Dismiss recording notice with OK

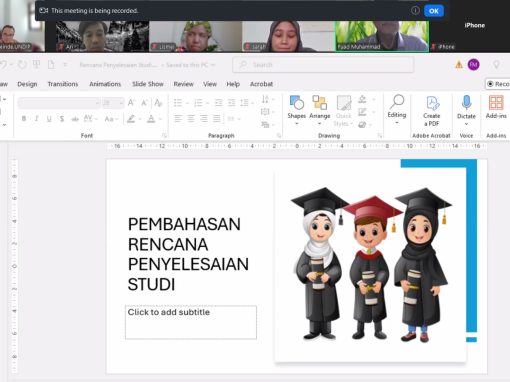point(434,11)
